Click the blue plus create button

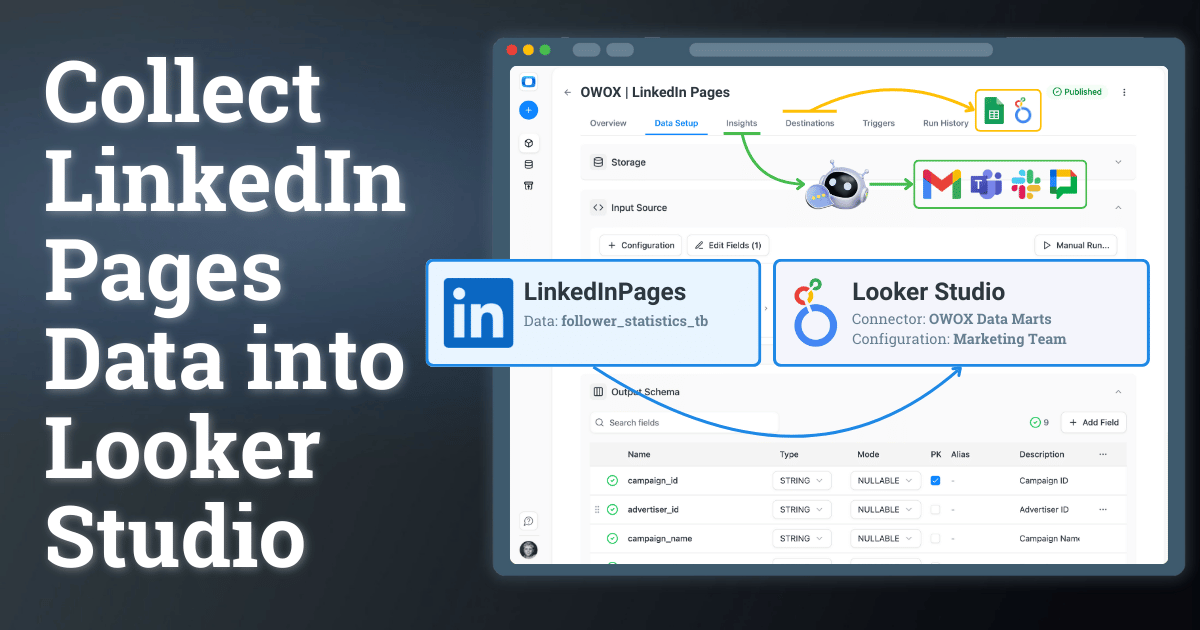tap(529, 111)
